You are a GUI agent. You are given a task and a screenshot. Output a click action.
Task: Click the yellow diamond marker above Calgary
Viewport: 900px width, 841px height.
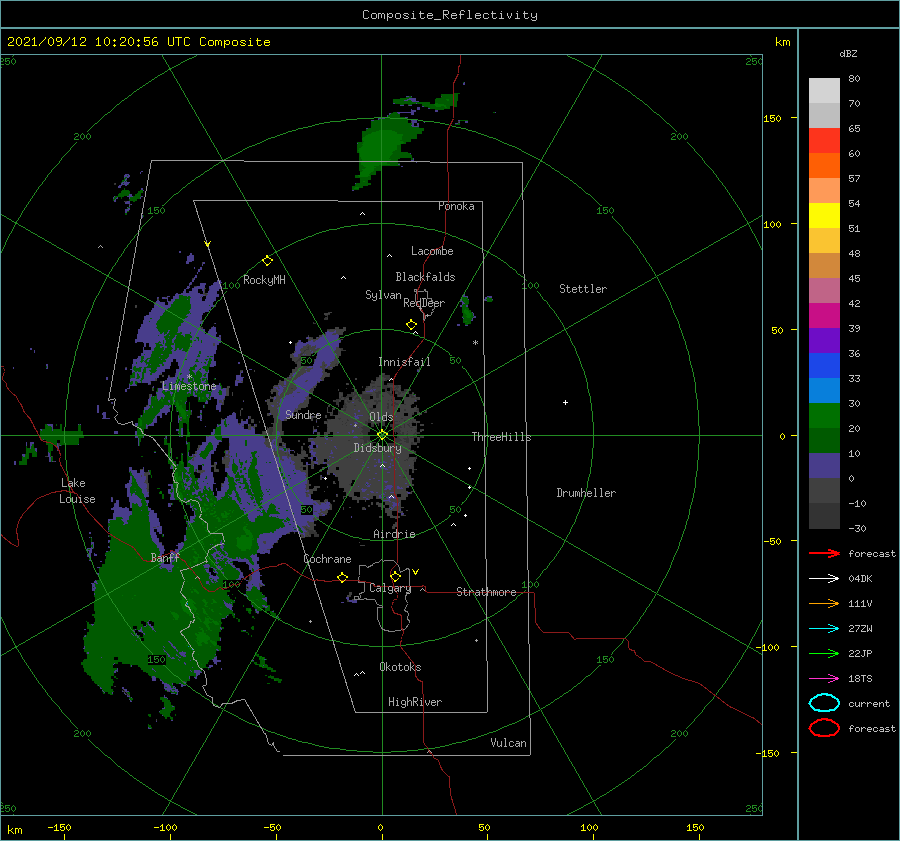click(395, 576)
